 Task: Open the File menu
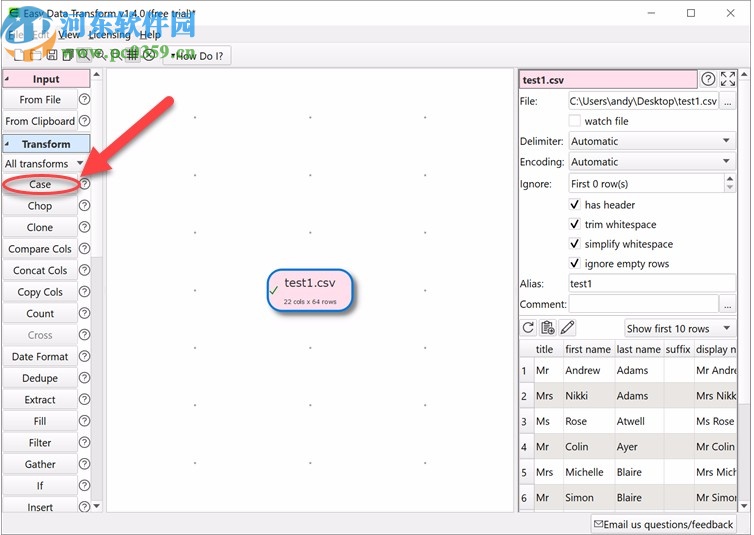pyautogui.click(x=15, y=35)
